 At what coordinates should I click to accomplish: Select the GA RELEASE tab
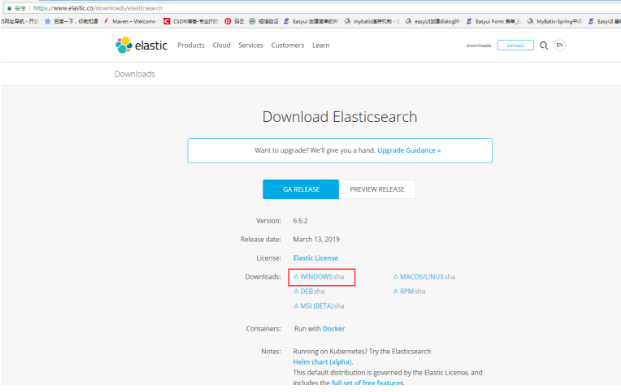coord(301,189)
